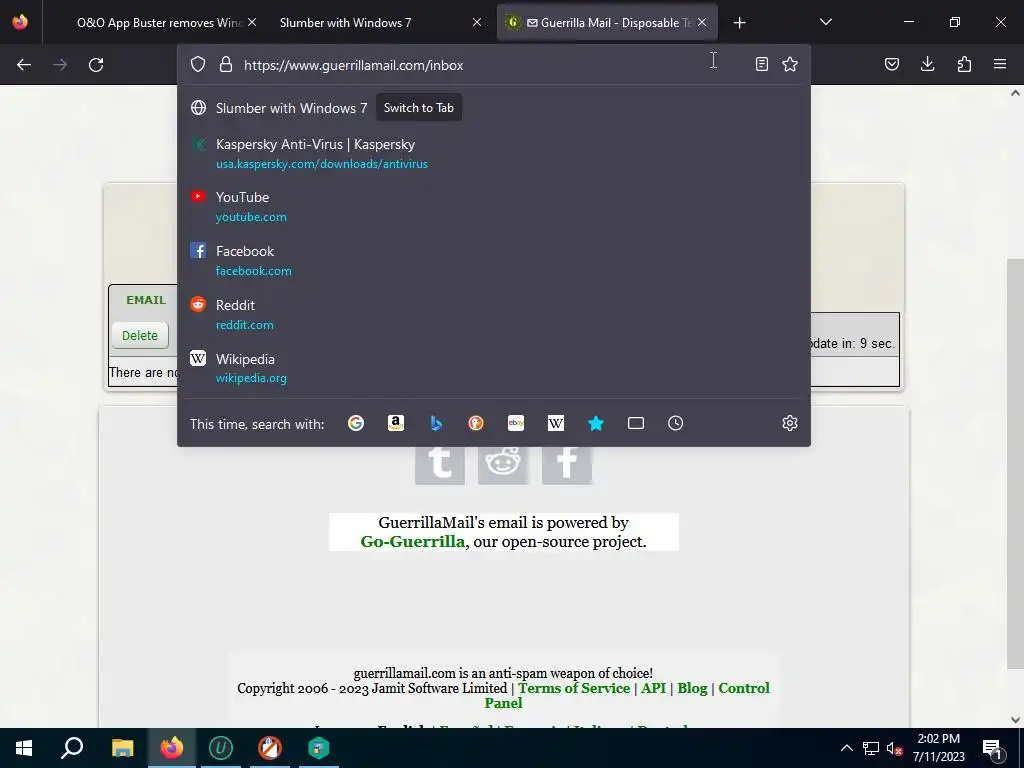
Task: Open the Pocket save icon
Action: pyautogui.click(x=892, y=64)
